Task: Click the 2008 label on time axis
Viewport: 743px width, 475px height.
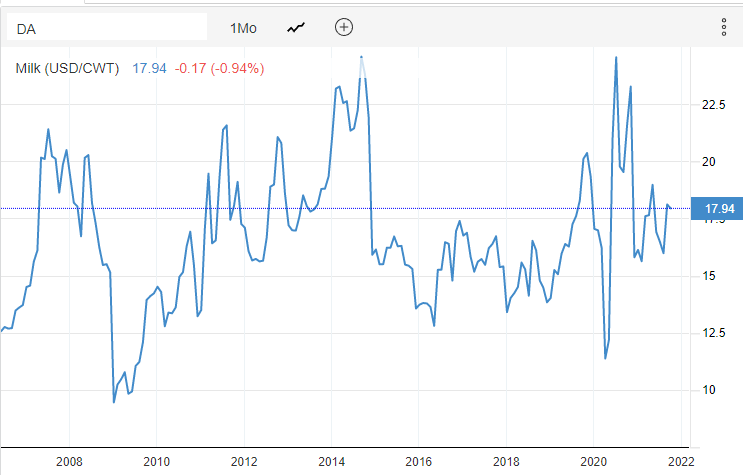Action: point(68,461)
